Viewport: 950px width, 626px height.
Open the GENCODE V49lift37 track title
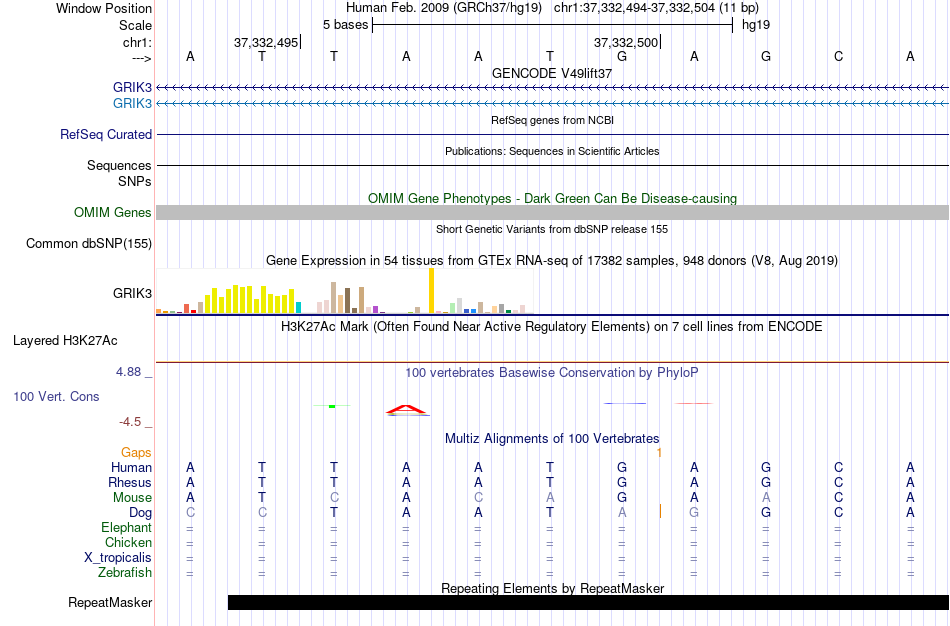552,73
